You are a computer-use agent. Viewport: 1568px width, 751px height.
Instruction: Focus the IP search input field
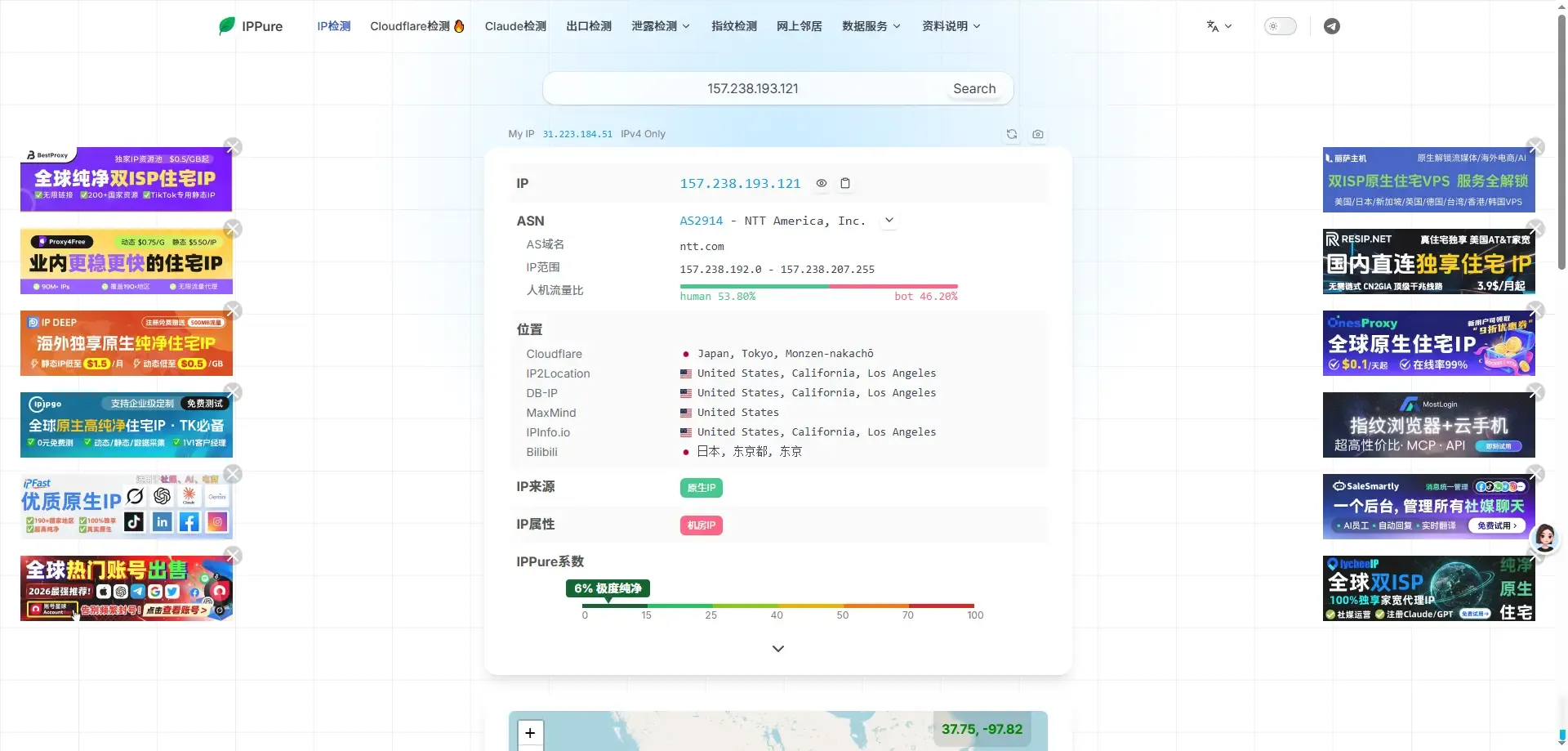click(752, 88)
